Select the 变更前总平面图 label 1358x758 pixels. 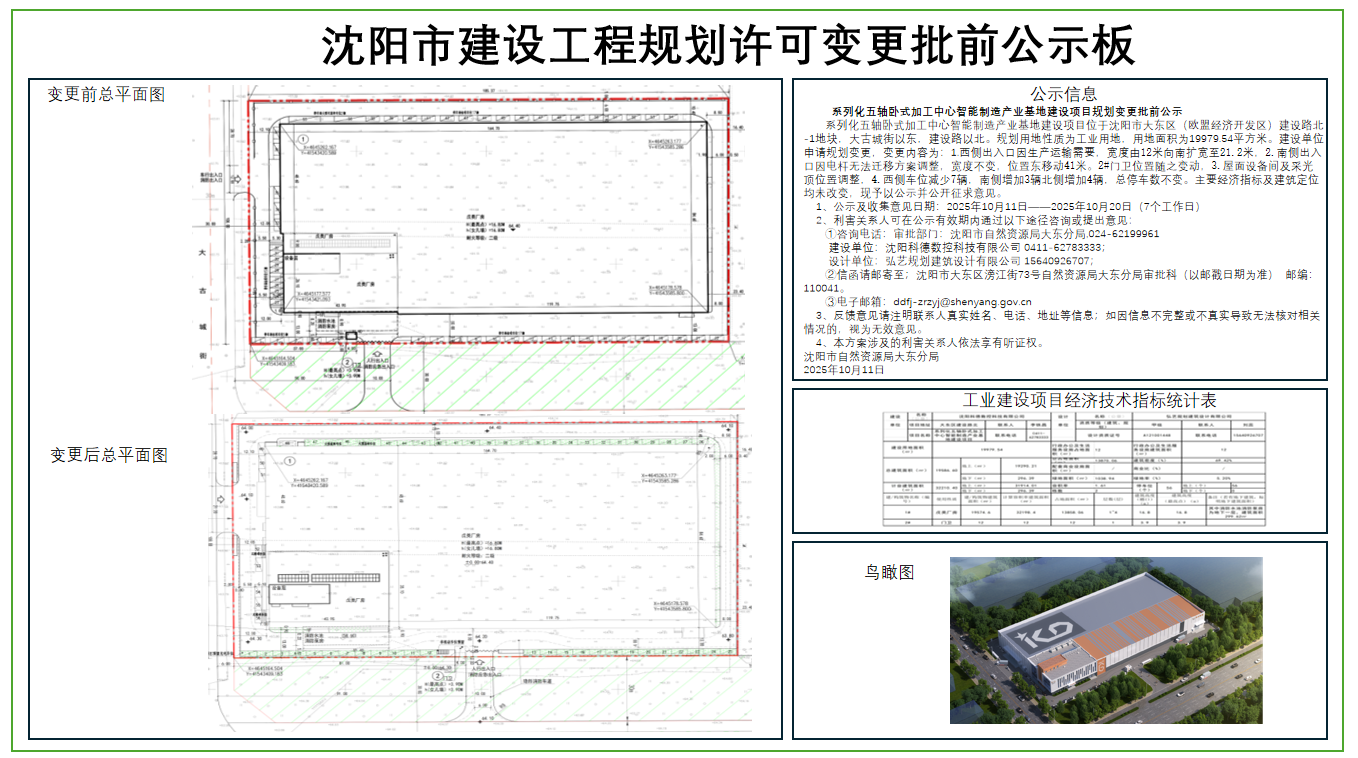tap(106, 95)
